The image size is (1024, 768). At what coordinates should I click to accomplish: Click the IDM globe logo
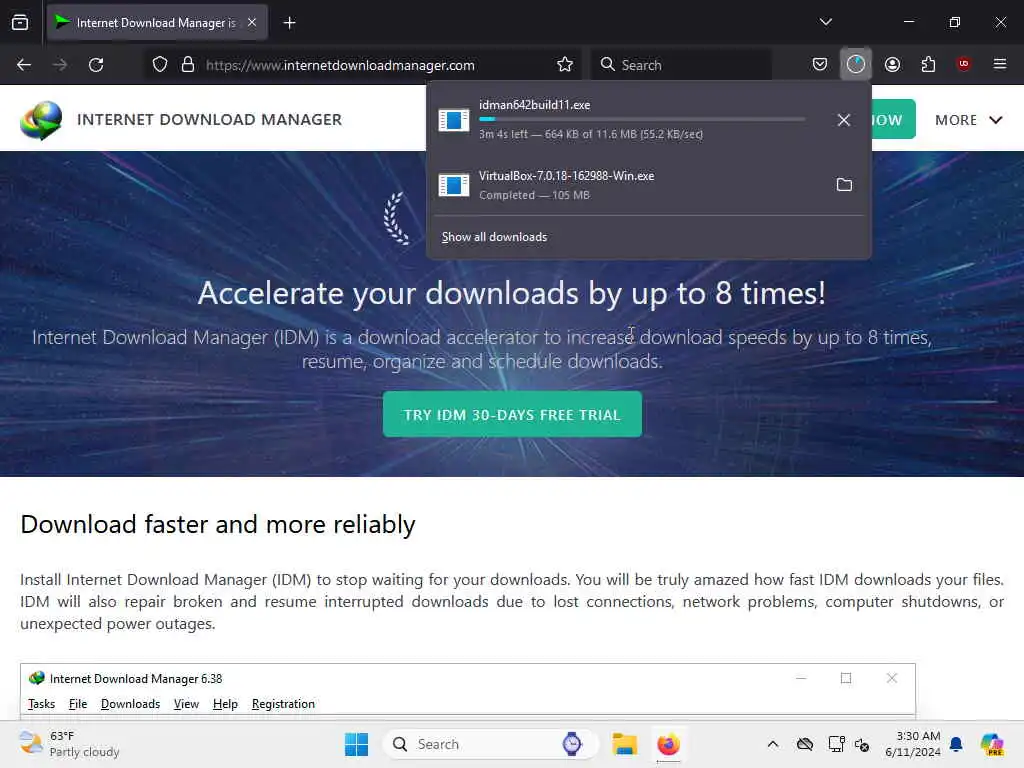click(40, 120)
